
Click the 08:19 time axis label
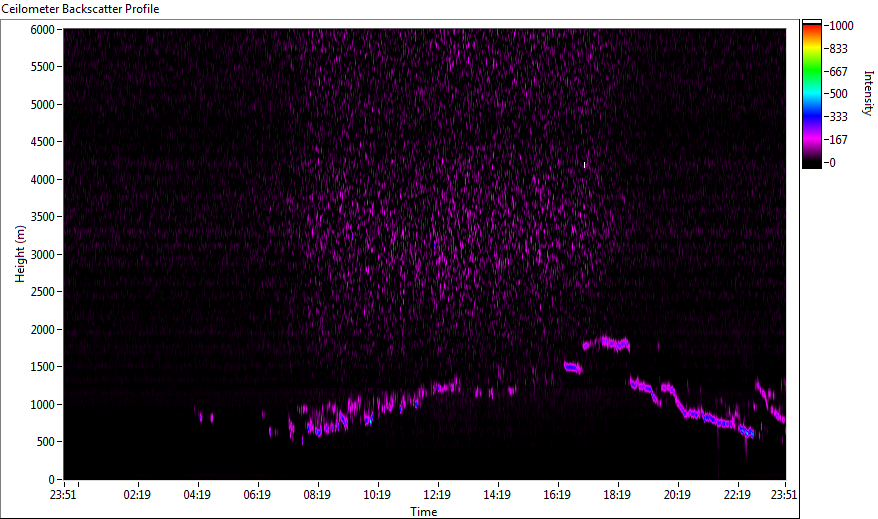click(x=317, y=494)
